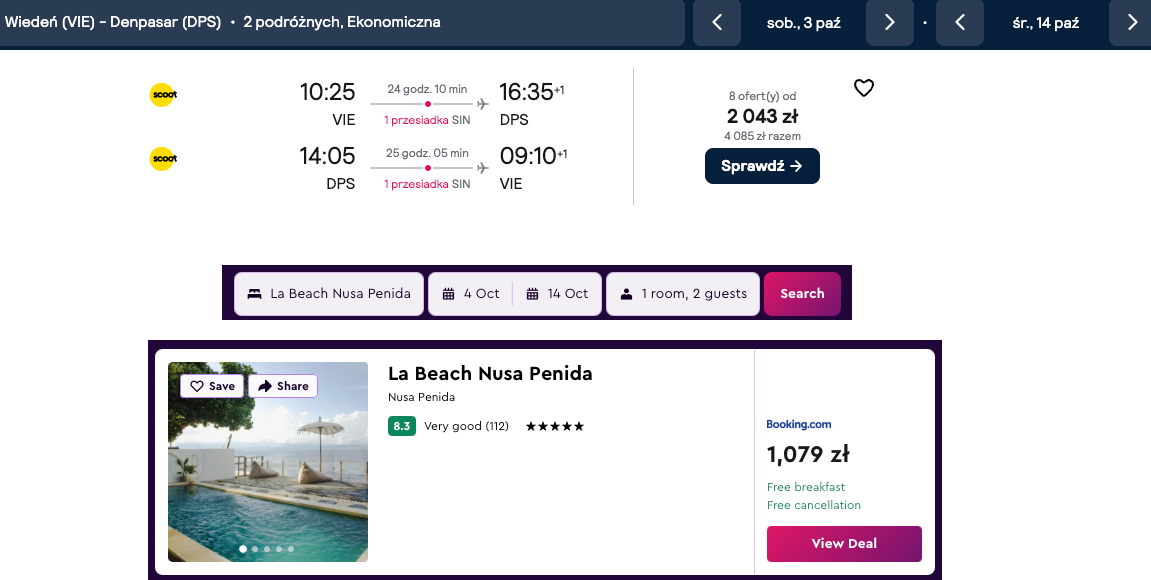
Task: Click the pink Search button
Action: (802, 294)
